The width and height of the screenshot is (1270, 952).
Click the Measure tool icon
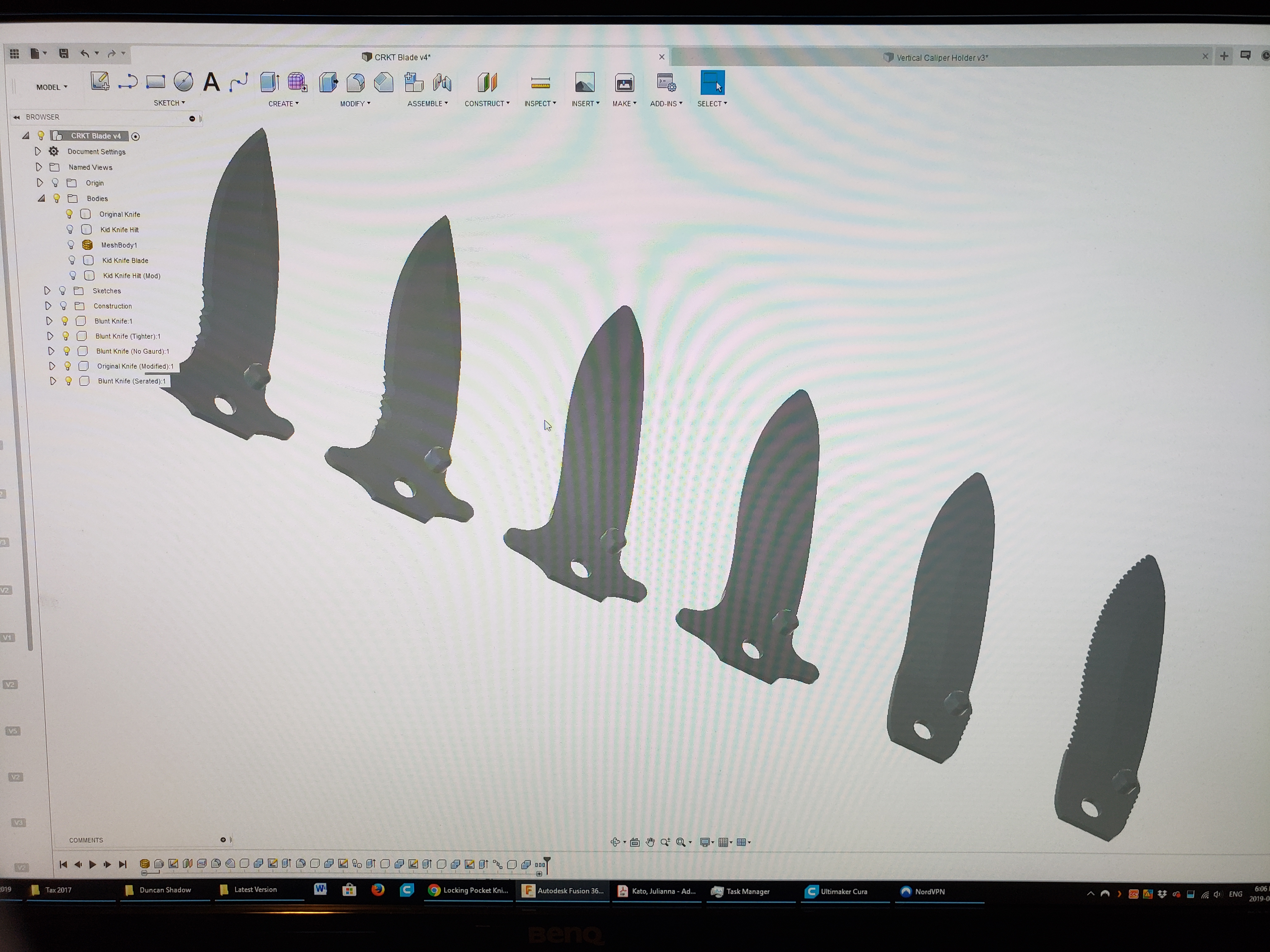point(540,83)
